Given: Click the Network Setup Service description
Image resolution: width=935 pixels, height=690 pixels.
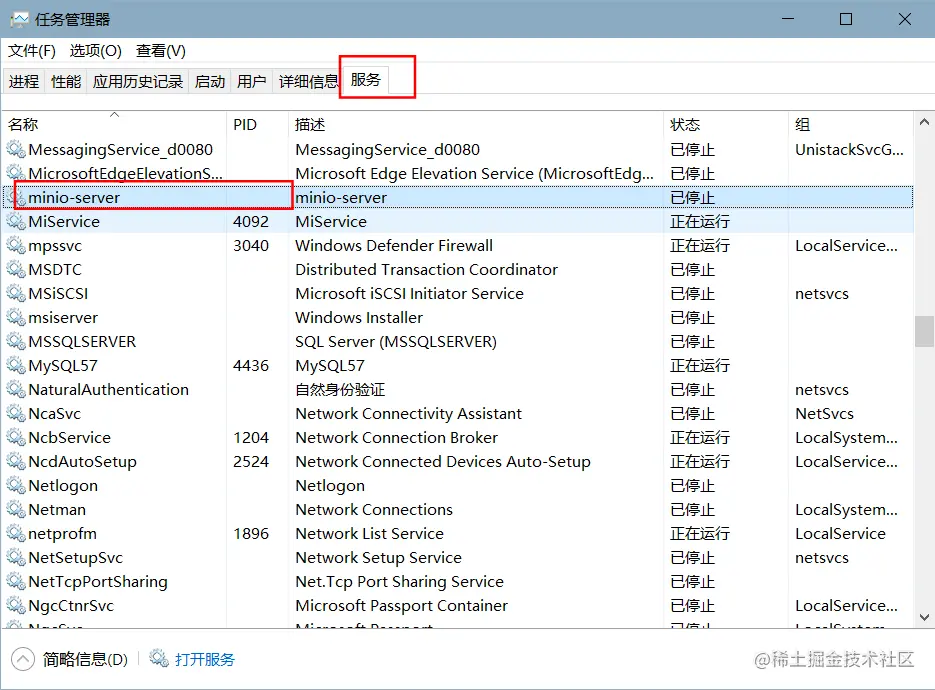Looking at the screenshot, I should [379, 557].
